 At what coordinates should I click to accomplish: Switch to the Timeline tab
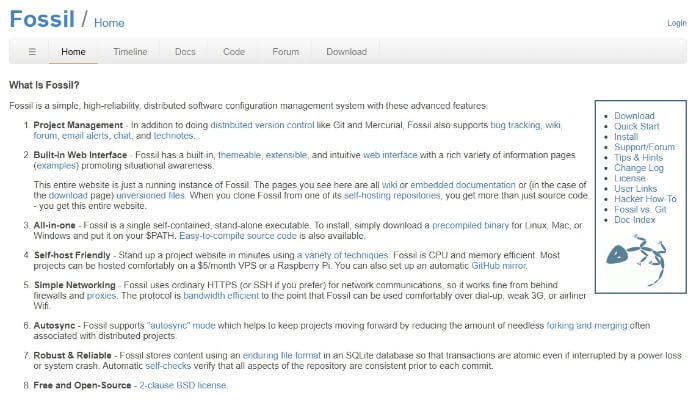130,52
